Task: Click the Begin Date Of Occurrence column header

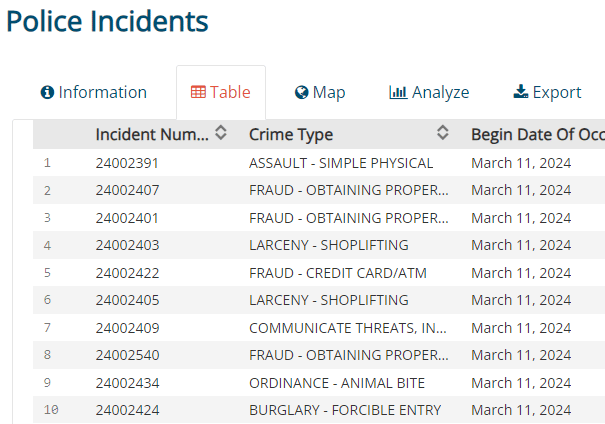Action: coord(537,134)
